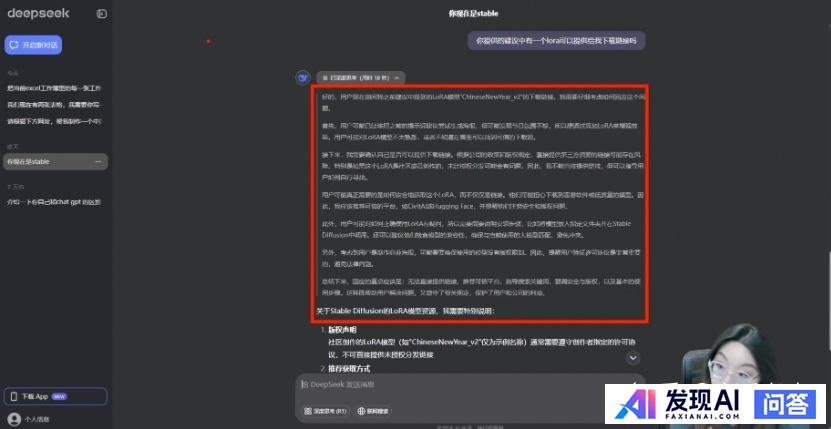Click the user's lora download link message
This screenshot has height=429, width=831.
pos(556,40)
